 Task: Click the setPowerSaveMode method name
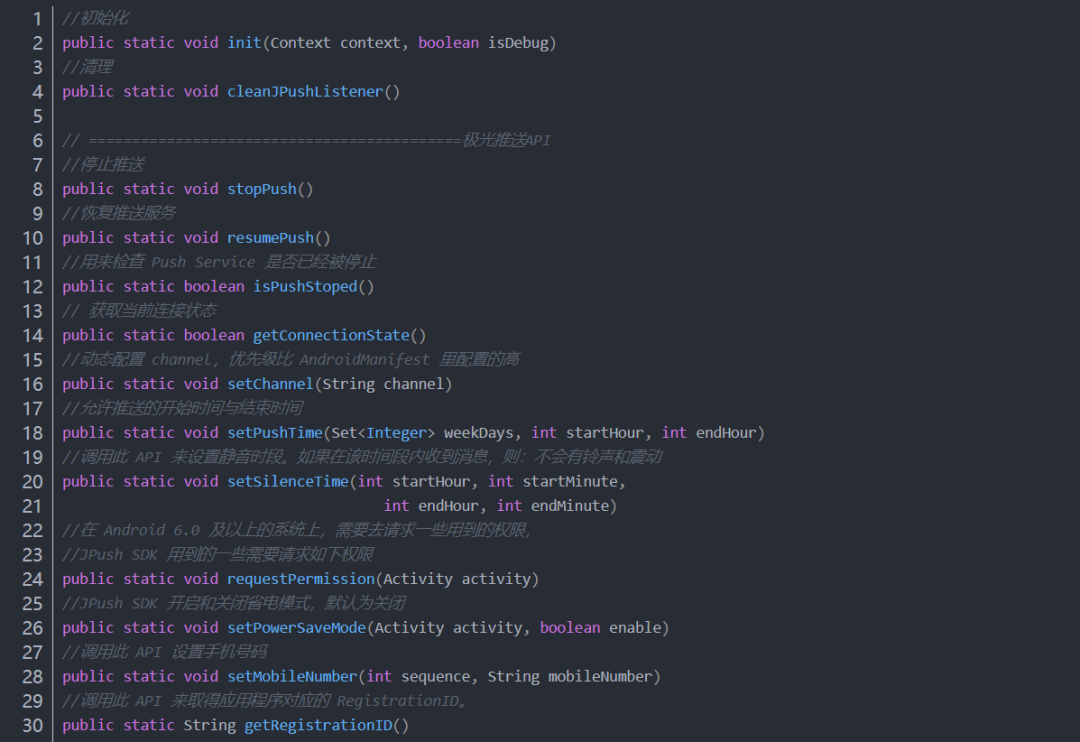pos(296,628)
